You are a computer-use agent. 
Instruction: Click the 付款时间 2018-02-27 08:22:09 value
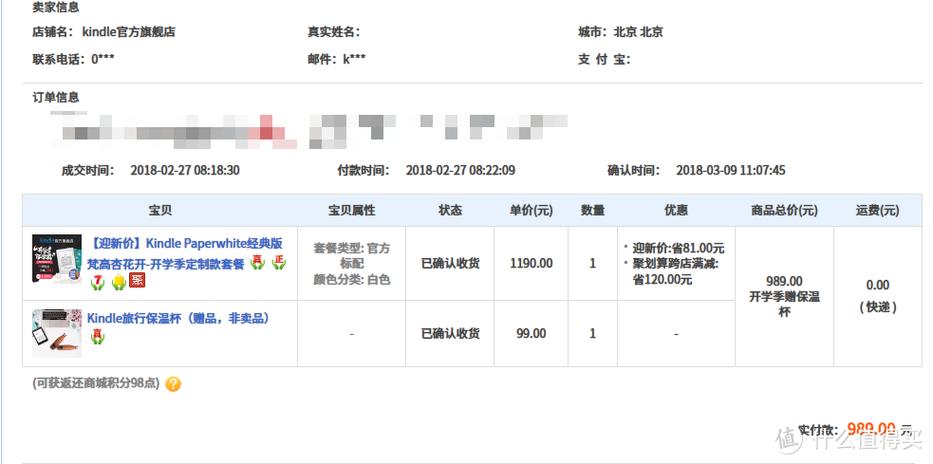tap(461, 171)
